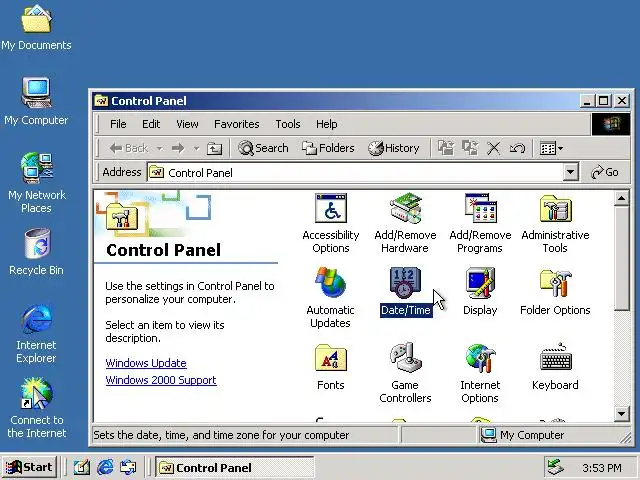Open the Tools menu

tap(288, 124)
